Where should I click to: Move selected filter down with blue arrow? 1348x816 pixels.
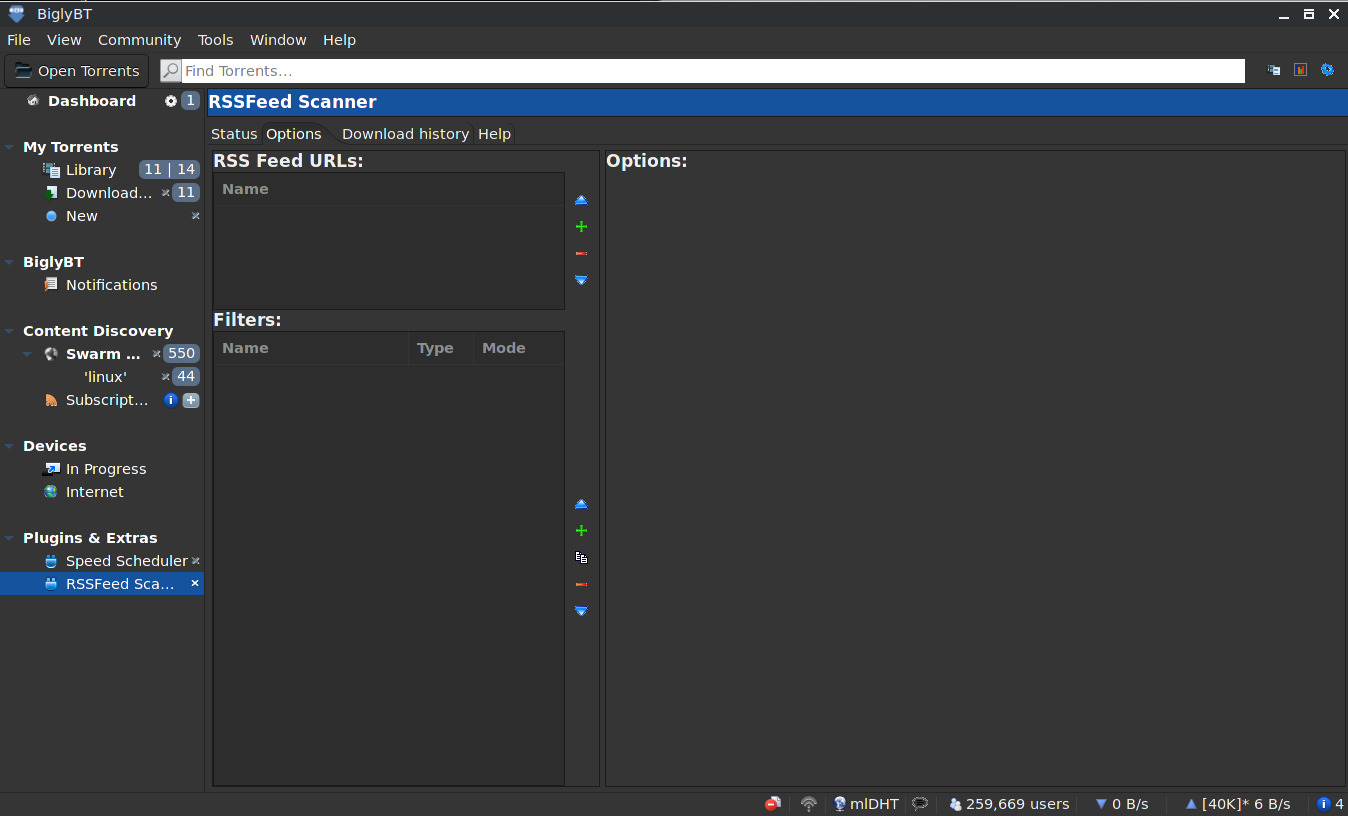pyautogui.click(x=581, y=610)
